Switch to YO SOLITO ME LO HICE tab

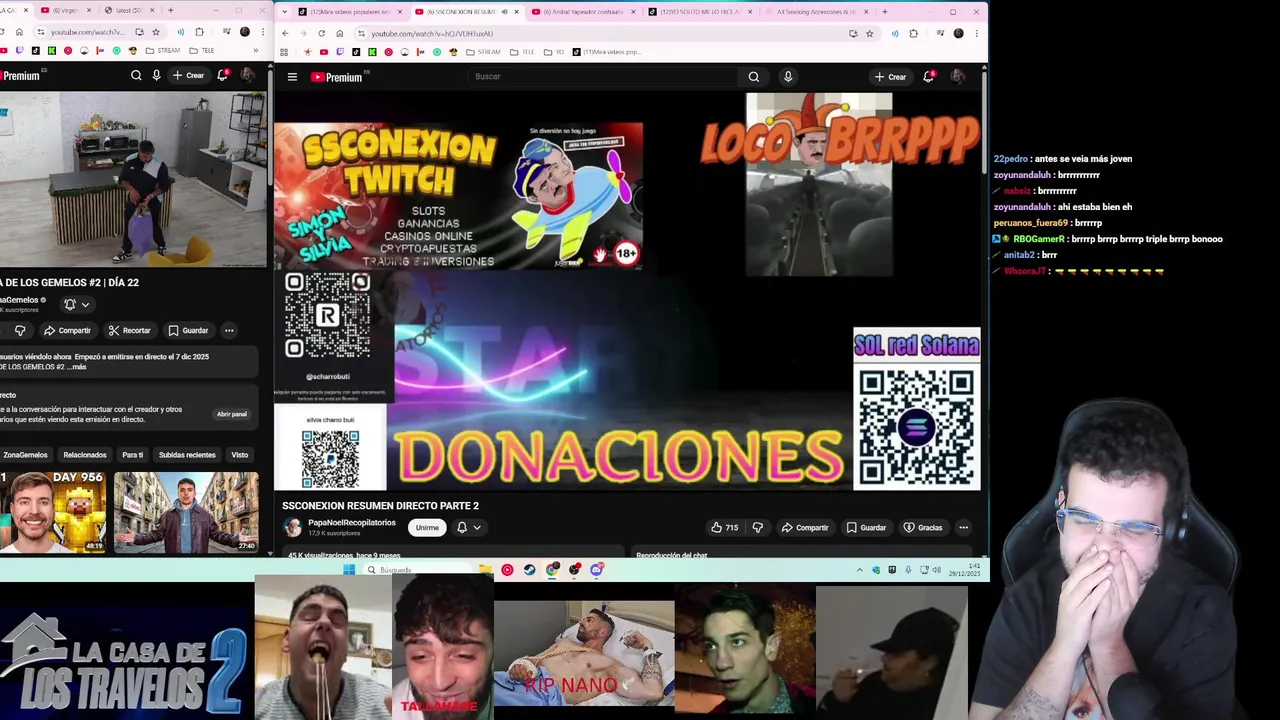coord(700,12)
